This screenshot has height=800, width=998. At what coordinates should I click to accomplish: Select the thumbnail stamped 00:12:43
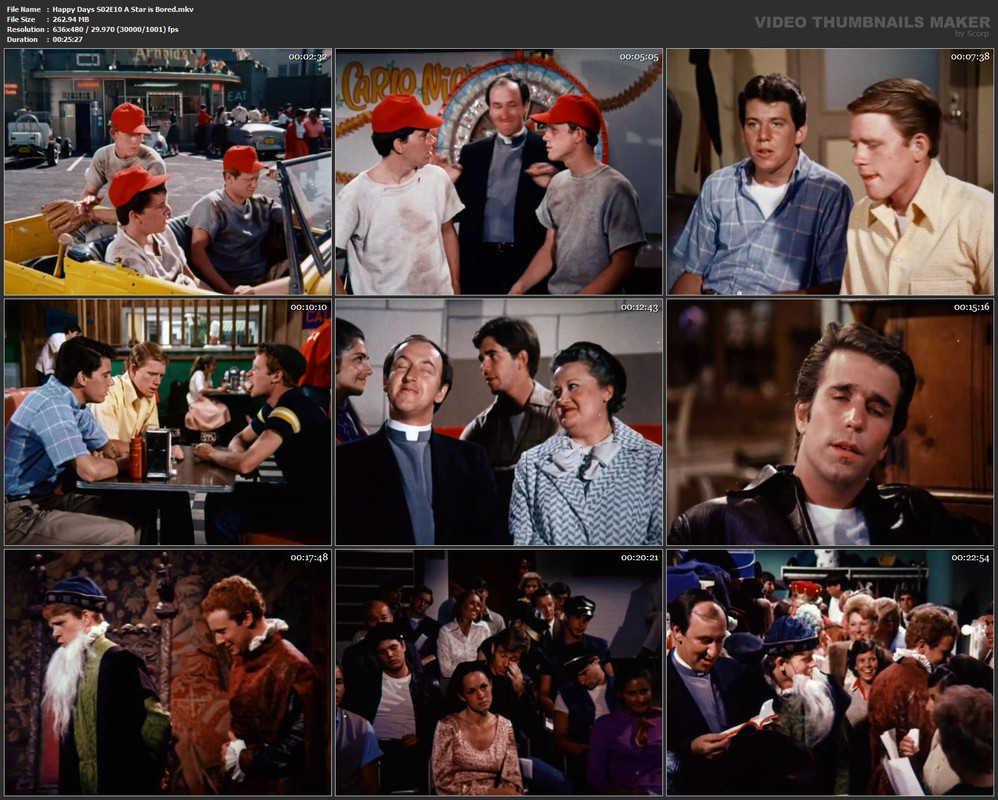click(x=499, y=422)
